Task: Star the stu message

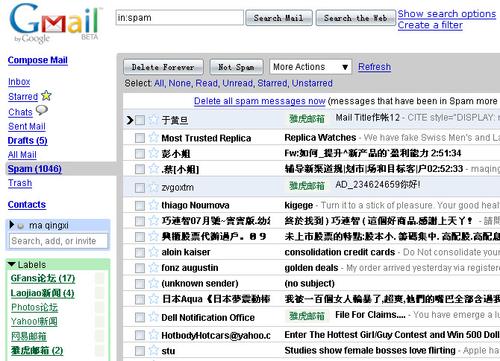Action: [153, 350]
